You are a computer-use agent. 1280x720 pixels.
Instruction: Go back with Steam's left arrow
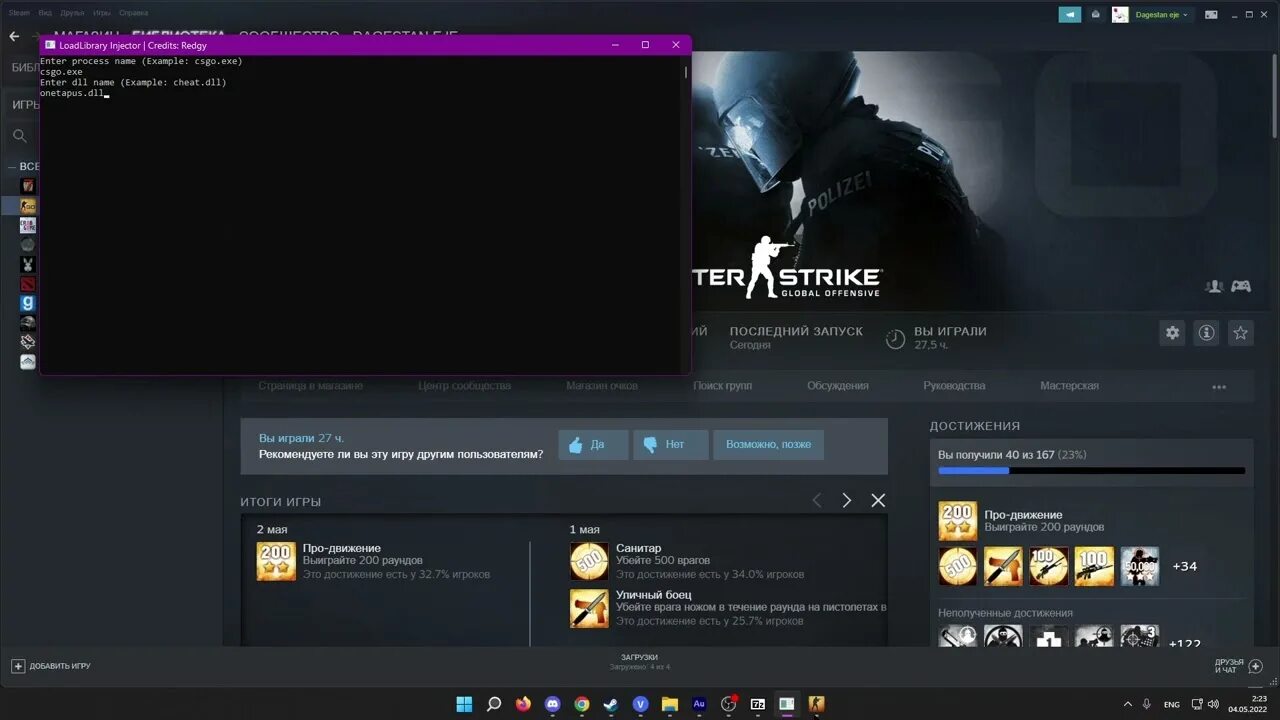click(x=14, y=36)
